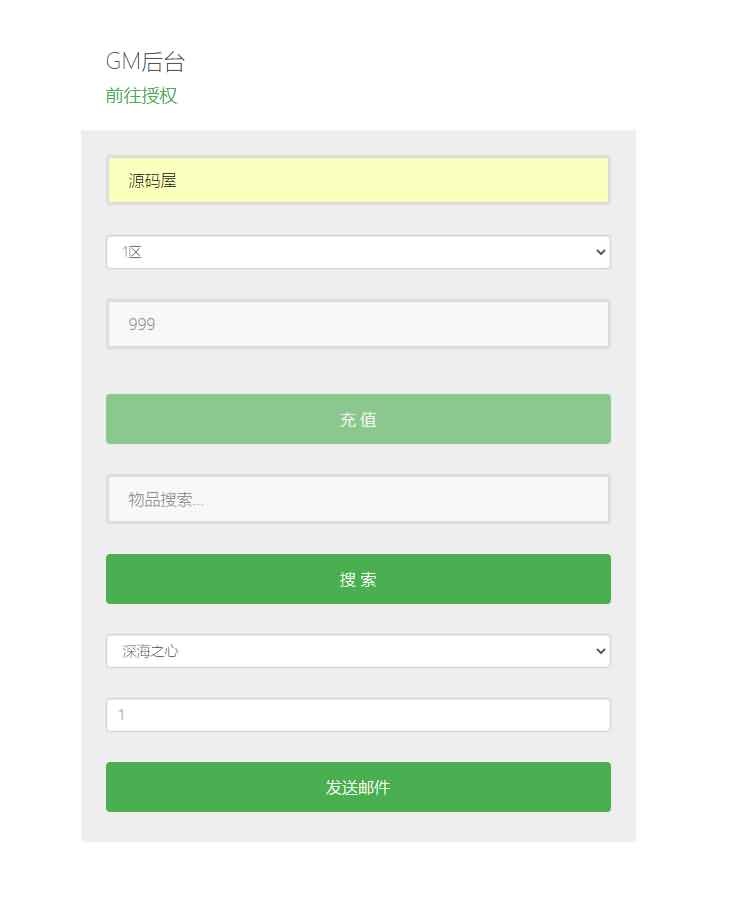Focus the yellow 源码屋 account field

(358, 180)
